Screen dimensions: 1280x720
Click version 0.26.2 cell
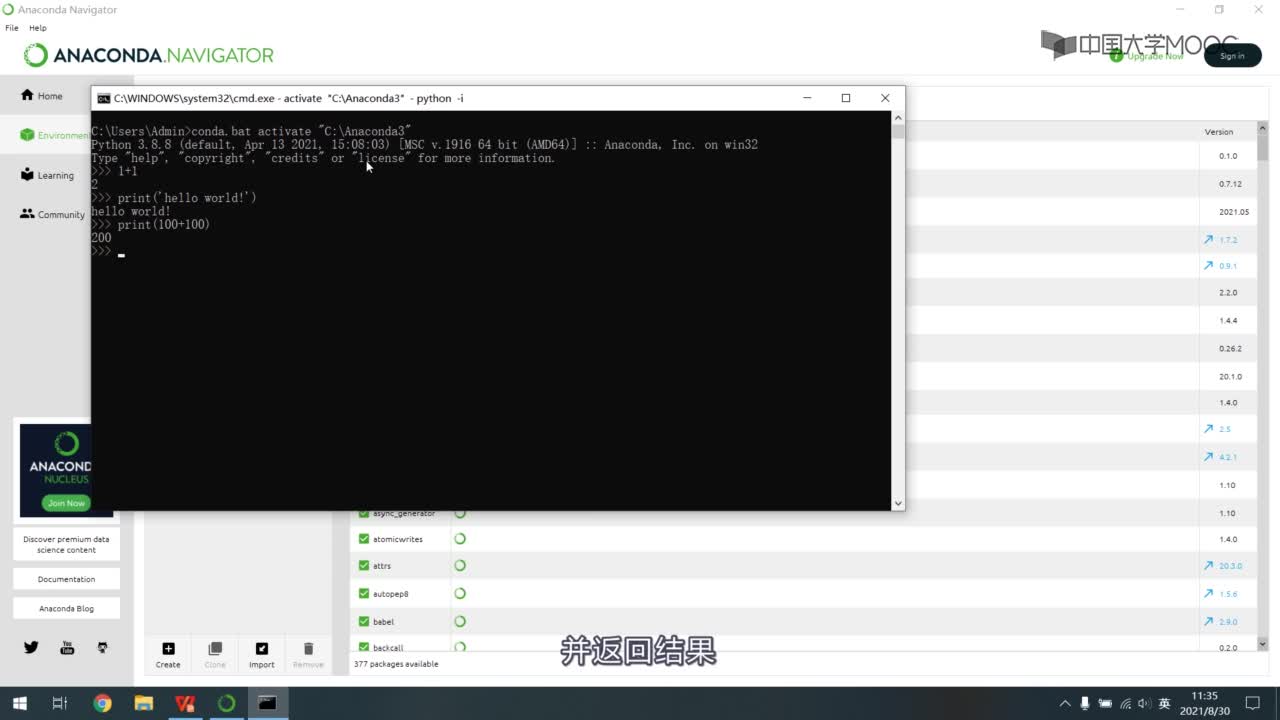(x=1230, y=349)
